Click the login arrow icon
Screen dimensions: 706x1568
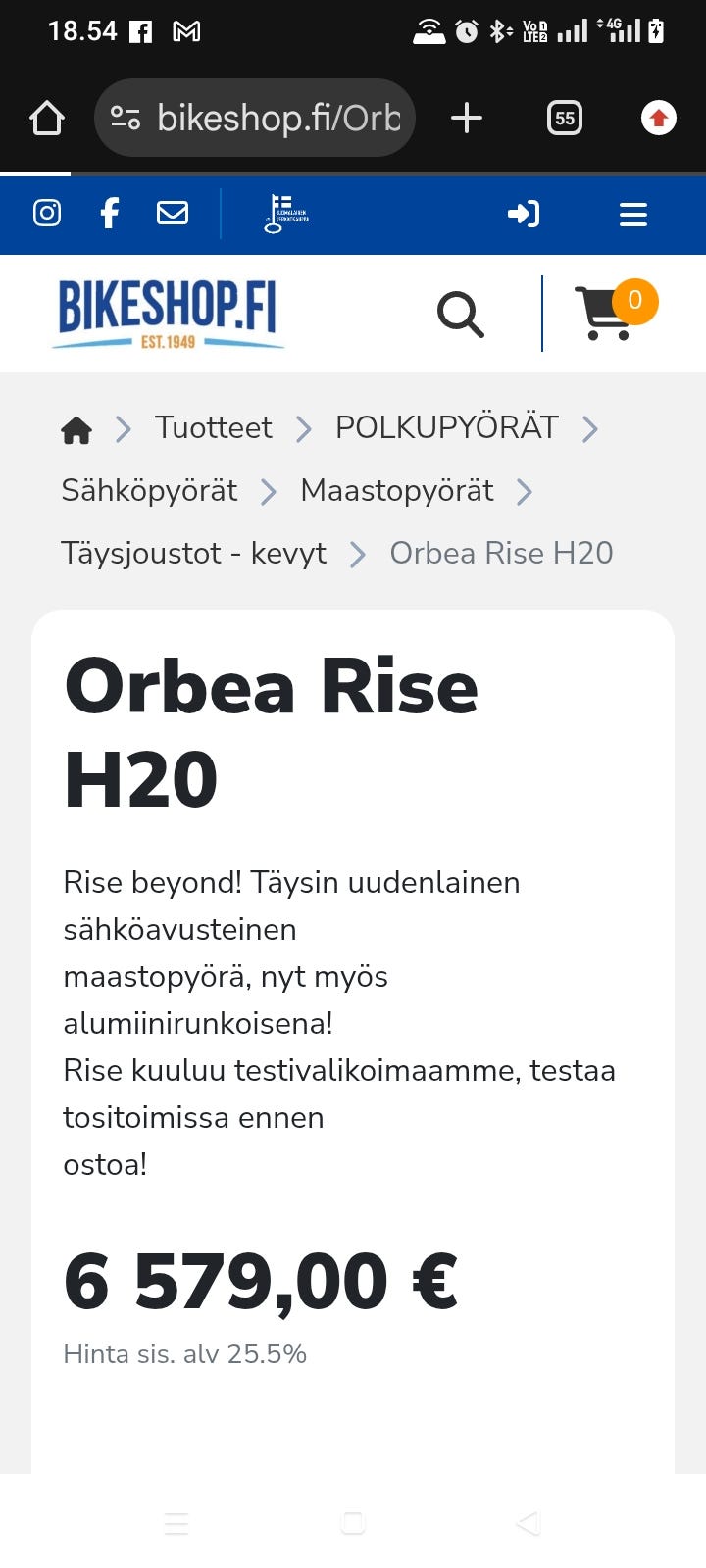click(524, 214)
